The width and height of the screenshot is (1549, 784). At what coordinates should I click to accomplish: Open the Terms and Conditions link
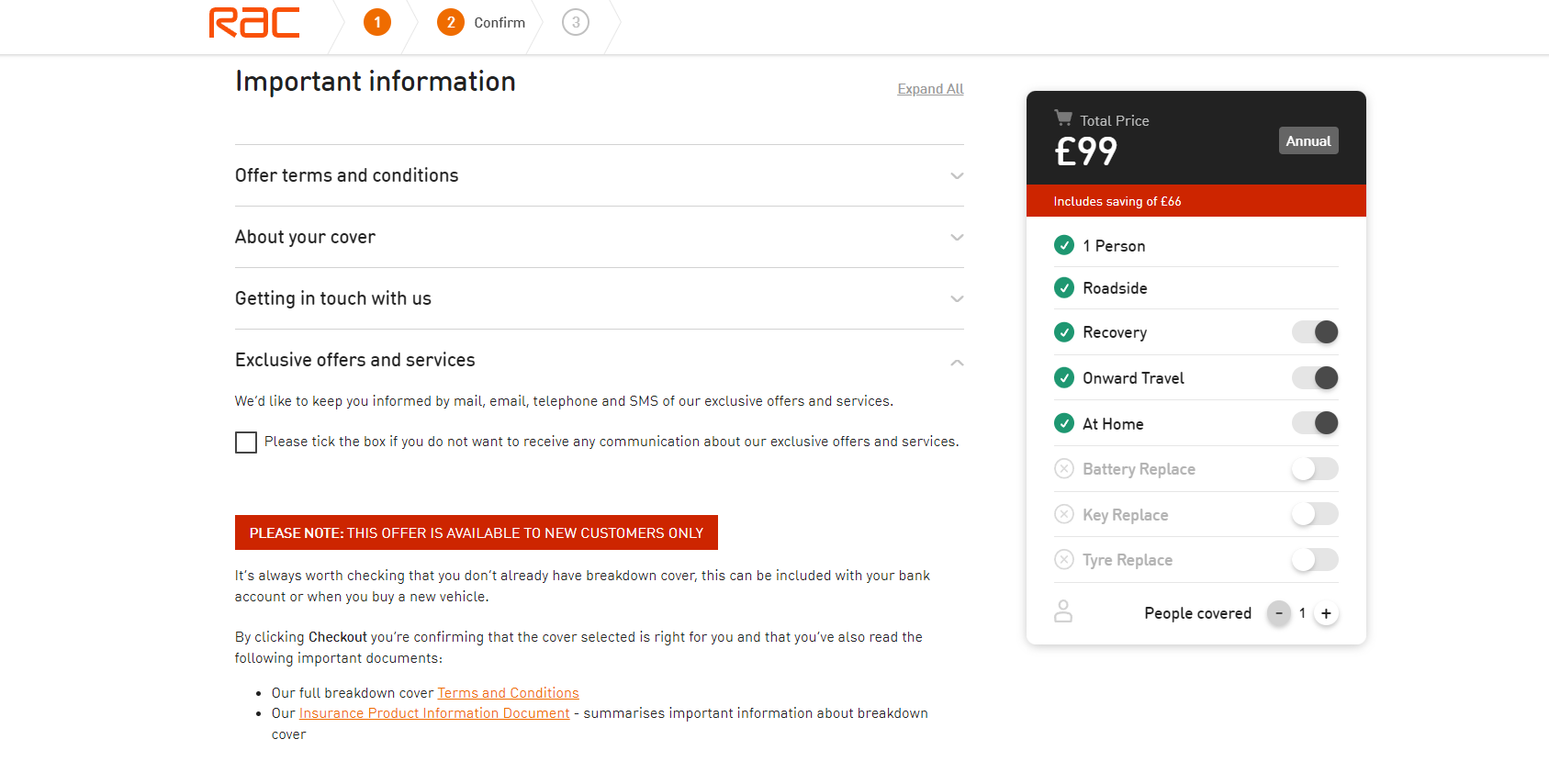pos(508,693)
